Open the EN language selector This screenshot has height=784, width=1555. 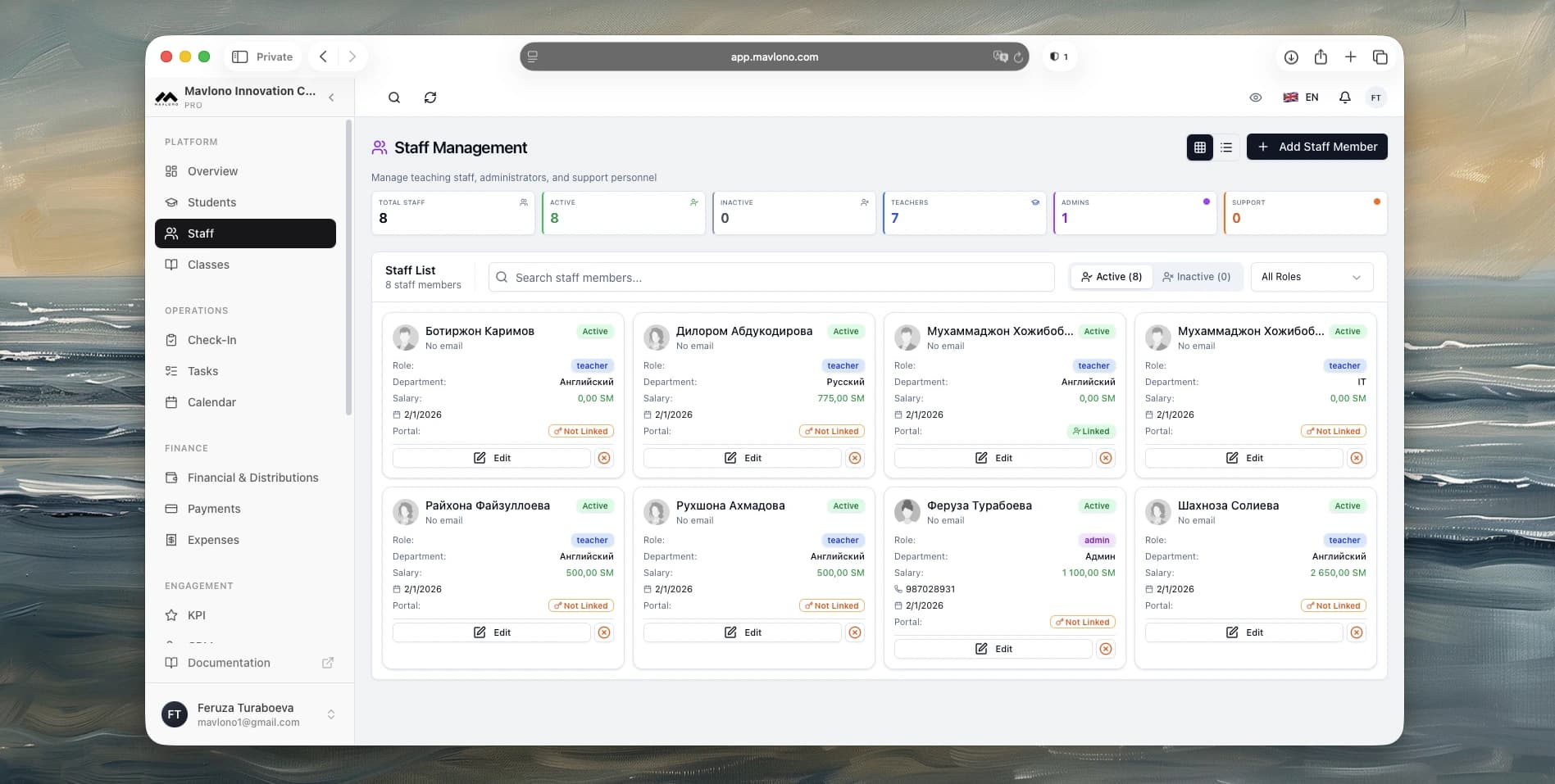pos(1301,97)
